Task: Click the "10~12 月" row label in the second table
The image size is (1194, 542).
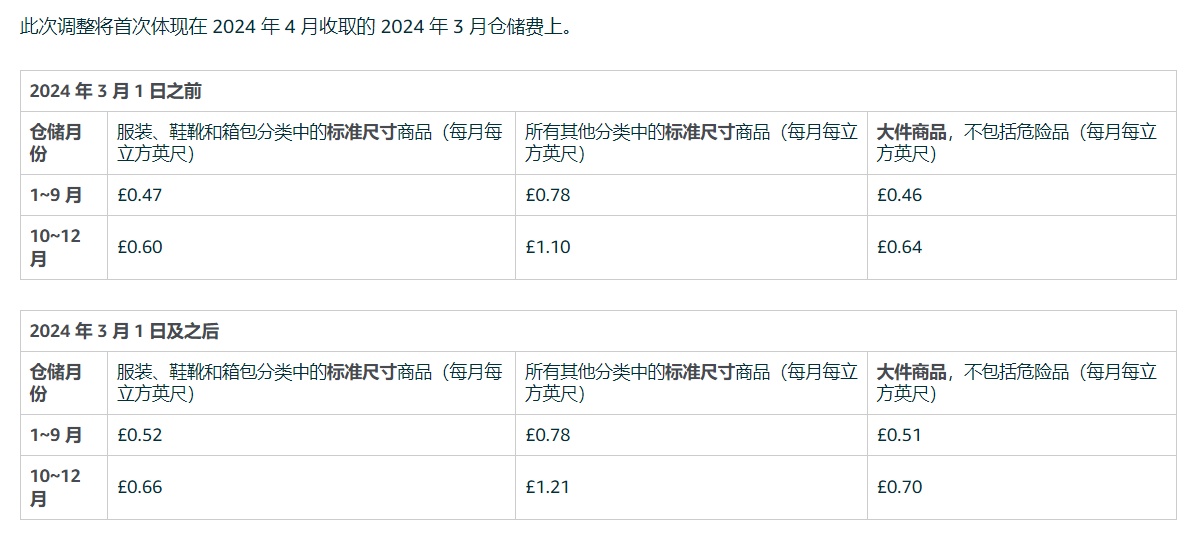Action: click(56, 487)
